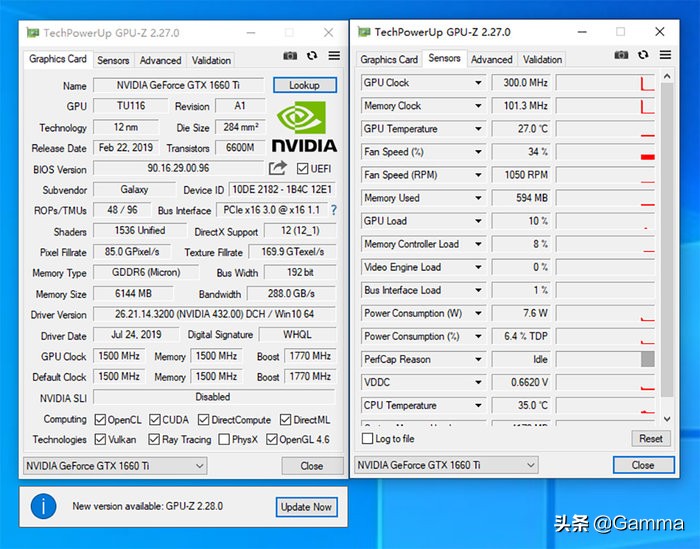
Task: Click Close button in Sensors window
Action: 643,465
